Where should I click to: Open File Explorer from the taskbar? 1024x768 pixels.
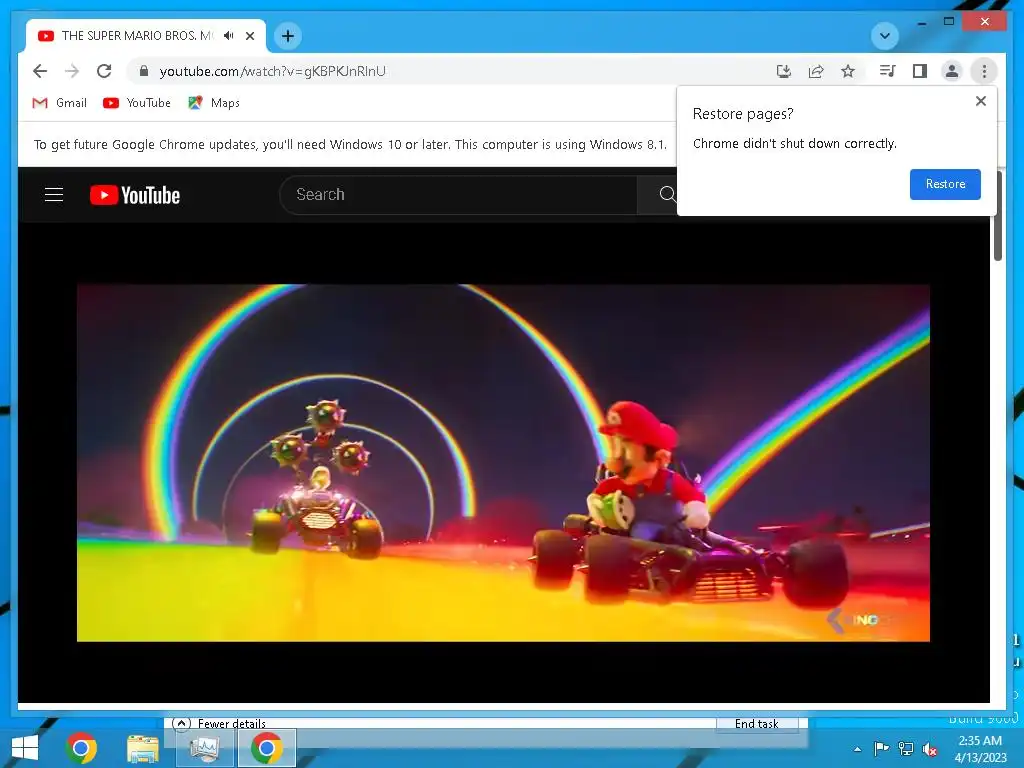click(x=142, y=748)
